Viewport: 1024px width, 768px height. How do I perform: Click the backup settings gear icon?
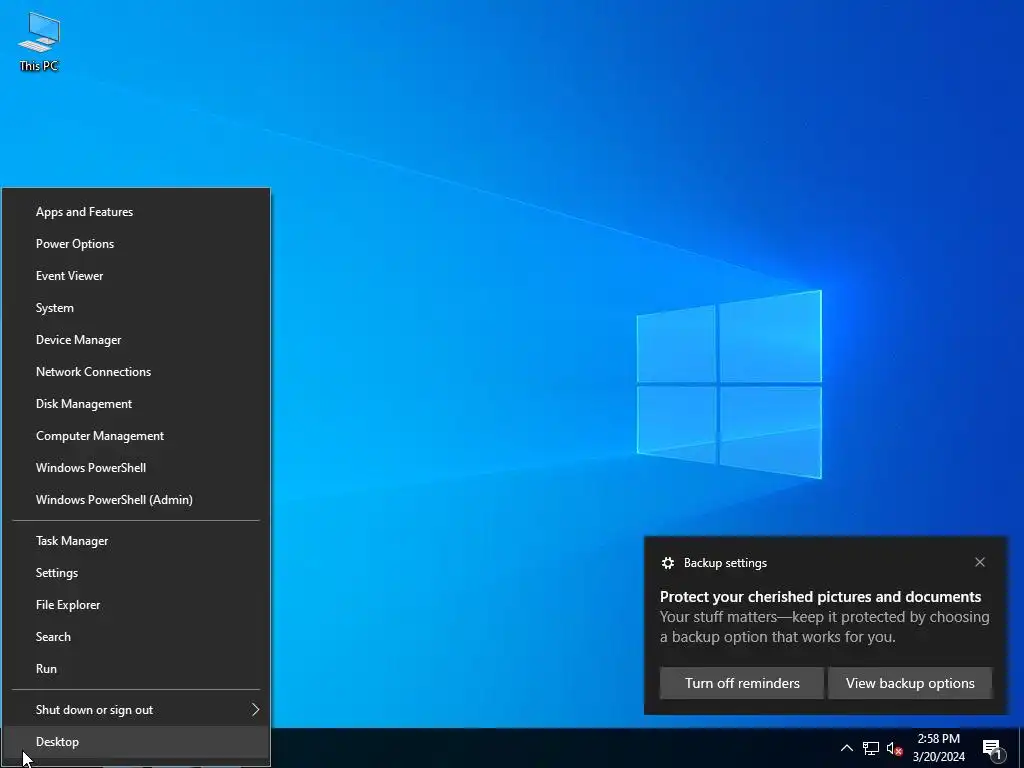(x=667, y=563)
